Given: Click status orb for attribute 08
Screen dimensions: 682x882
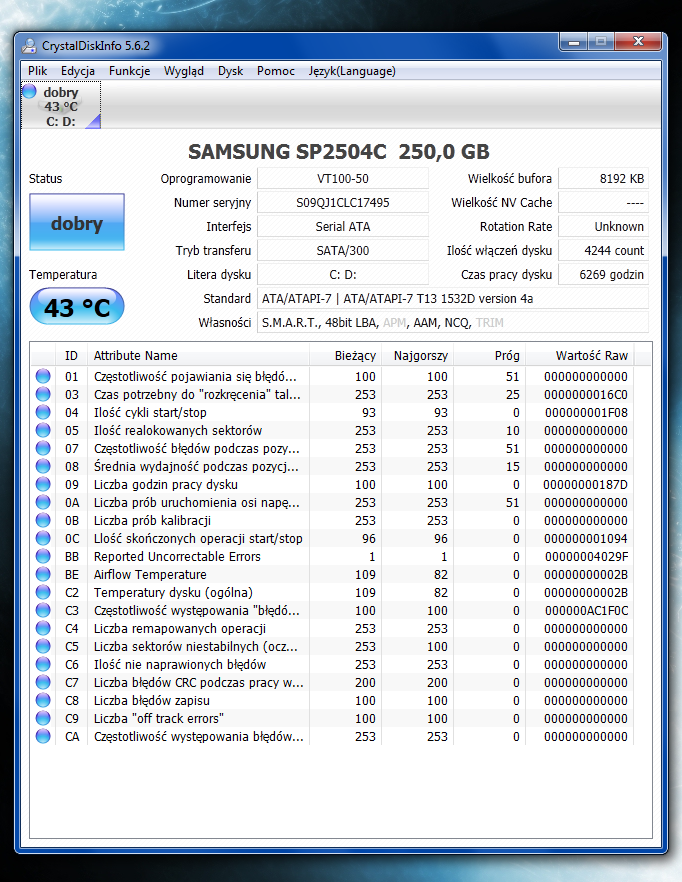Looking at the screenshot, I should (x=43, y=466).
